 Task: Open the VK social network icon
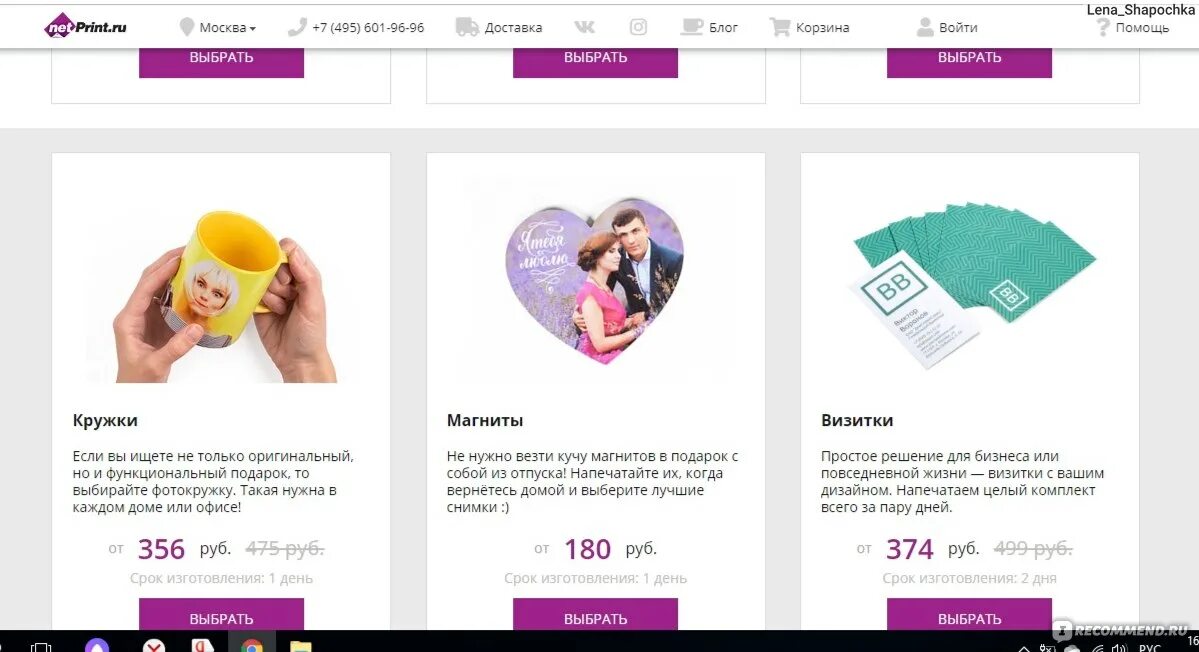[584, 27]
